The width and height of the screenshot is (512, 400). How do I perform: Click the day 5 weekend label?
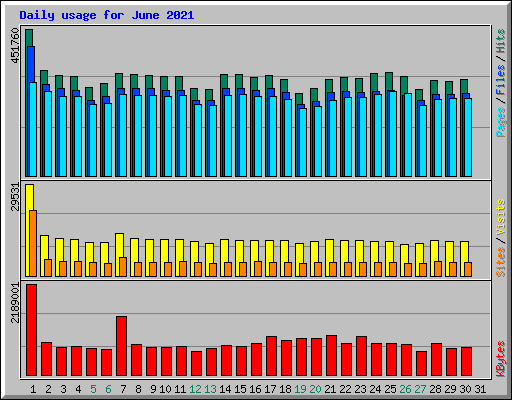[x=93, y=389]
